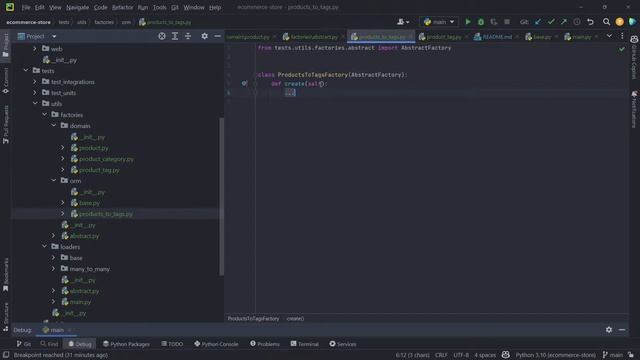Viewport: 640px width, 360px height.
Task: Show Git history clock icon
Action: pos(577,22)
